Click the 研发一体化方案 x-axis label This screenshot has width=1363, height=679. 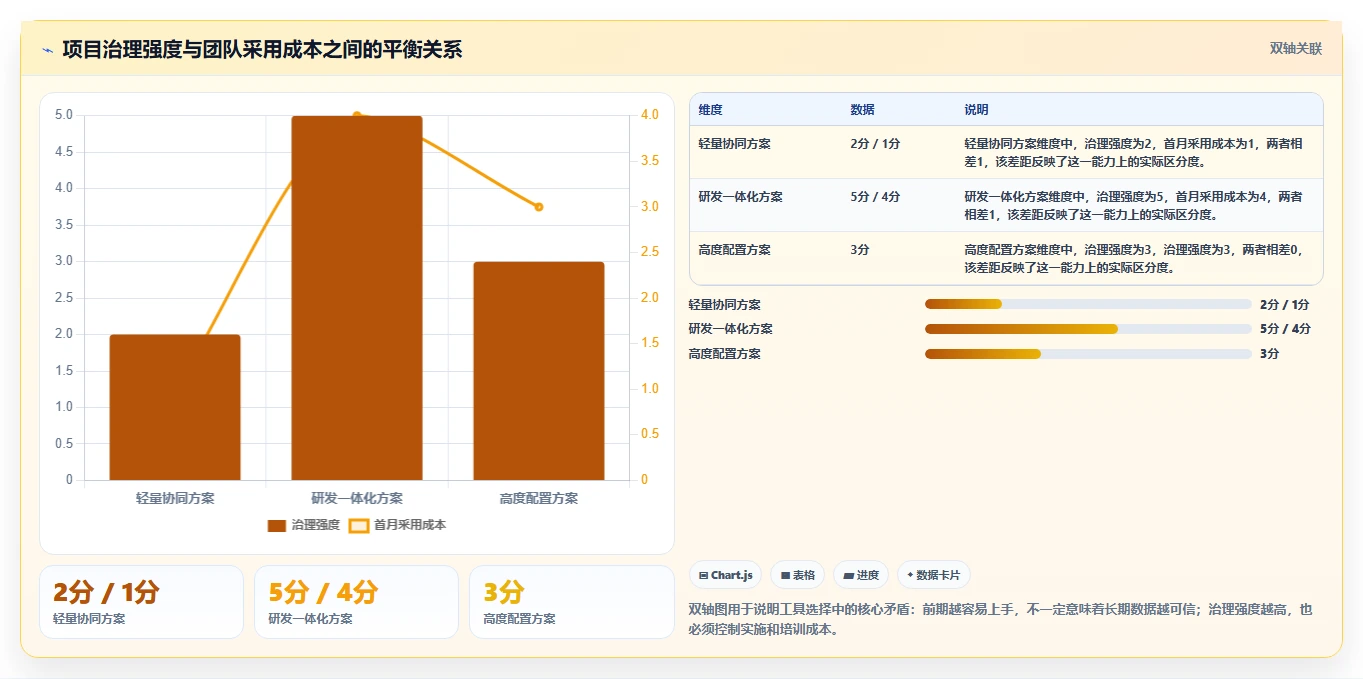point(357,498)
